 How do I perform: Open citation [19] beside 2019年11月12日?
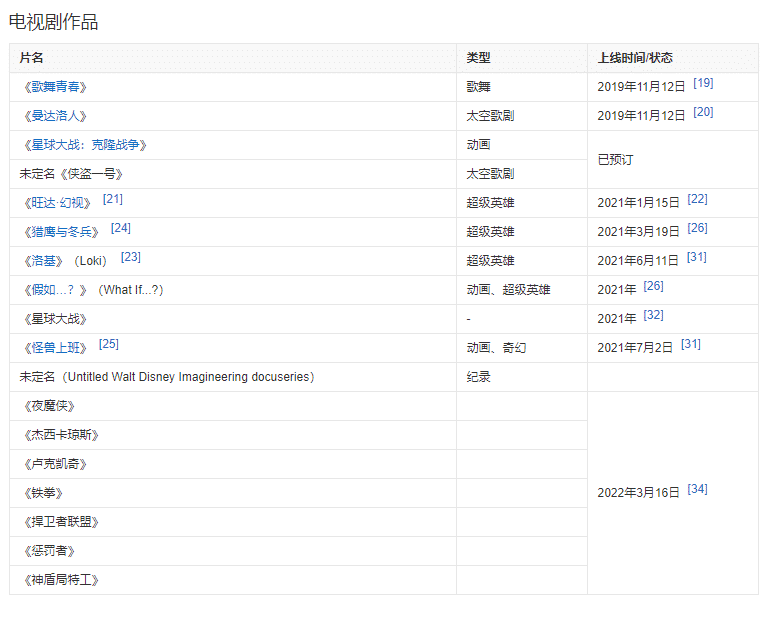pyautogui.click(x=703, y=83)
